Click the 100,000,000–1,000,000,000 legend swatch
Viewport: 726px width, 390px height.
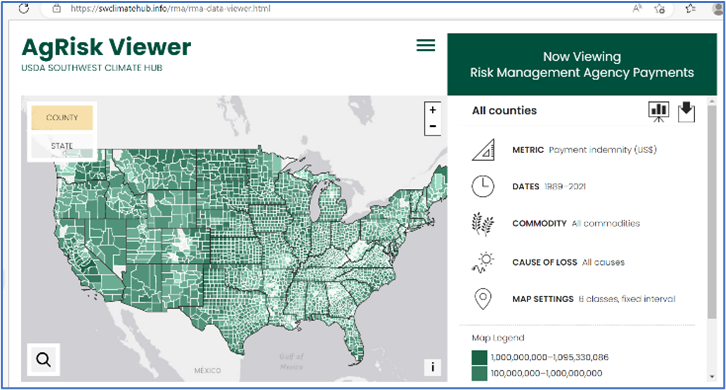pos(480,373)
